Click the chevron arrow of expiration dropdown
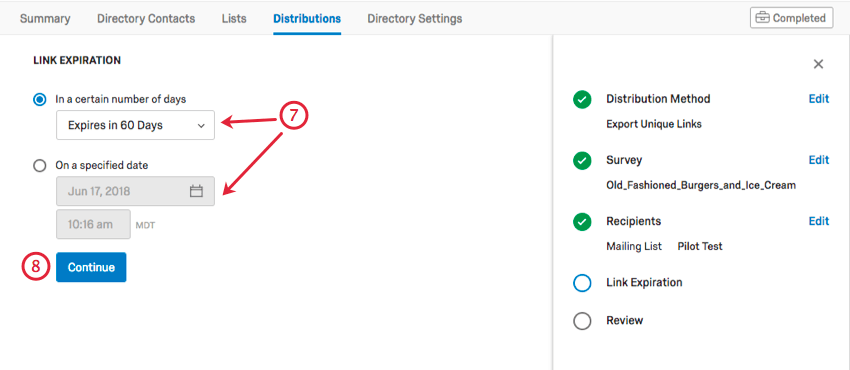The image size is (850, 370). (x=201, y=126)
